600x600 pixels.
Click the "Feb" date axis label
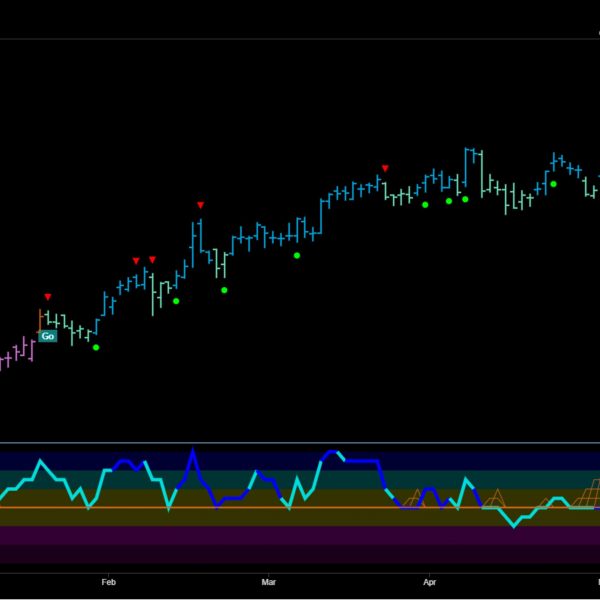(108, 582)
